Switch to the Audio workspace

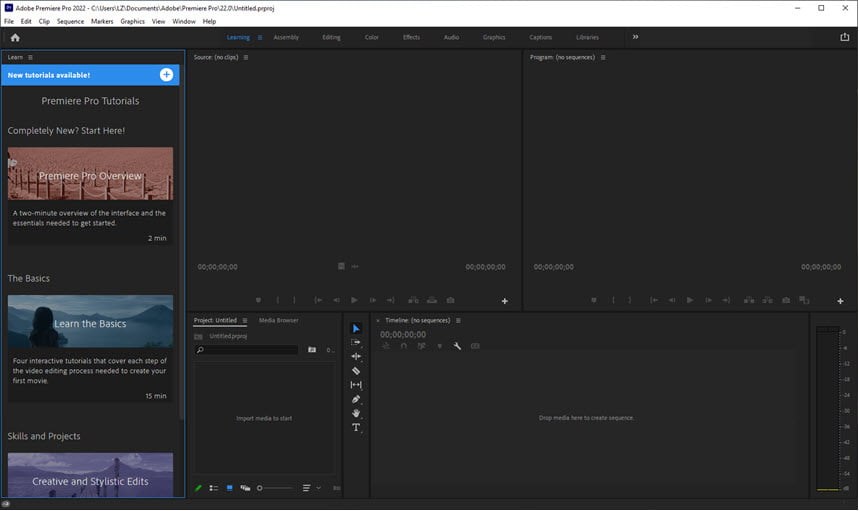click(x=451, y=37)
